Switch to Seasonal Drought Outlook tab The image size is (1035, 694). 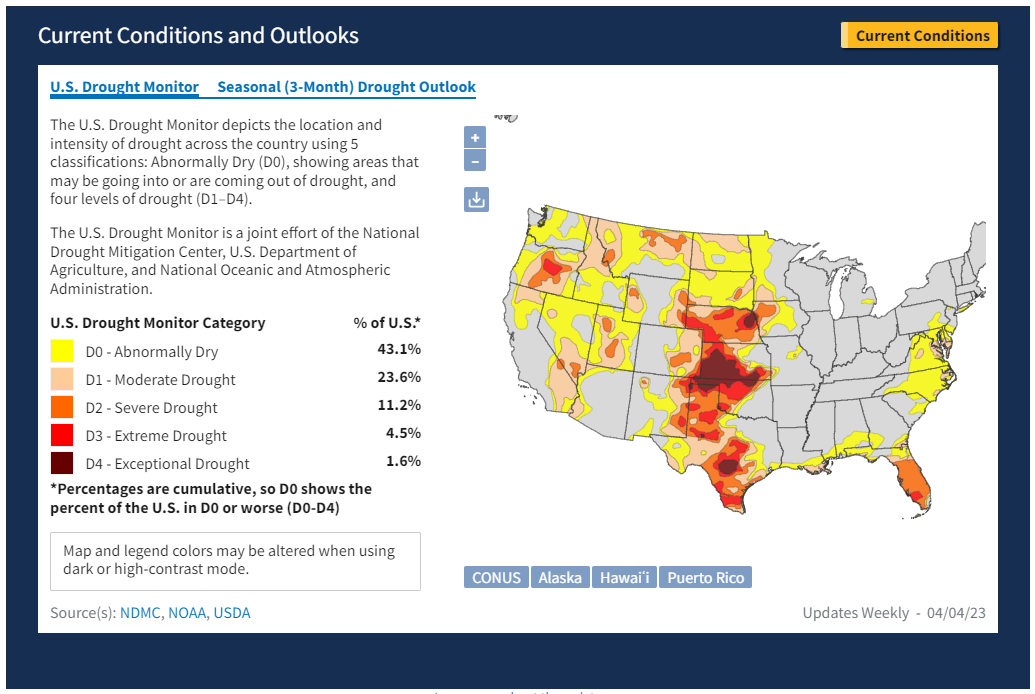346,87
